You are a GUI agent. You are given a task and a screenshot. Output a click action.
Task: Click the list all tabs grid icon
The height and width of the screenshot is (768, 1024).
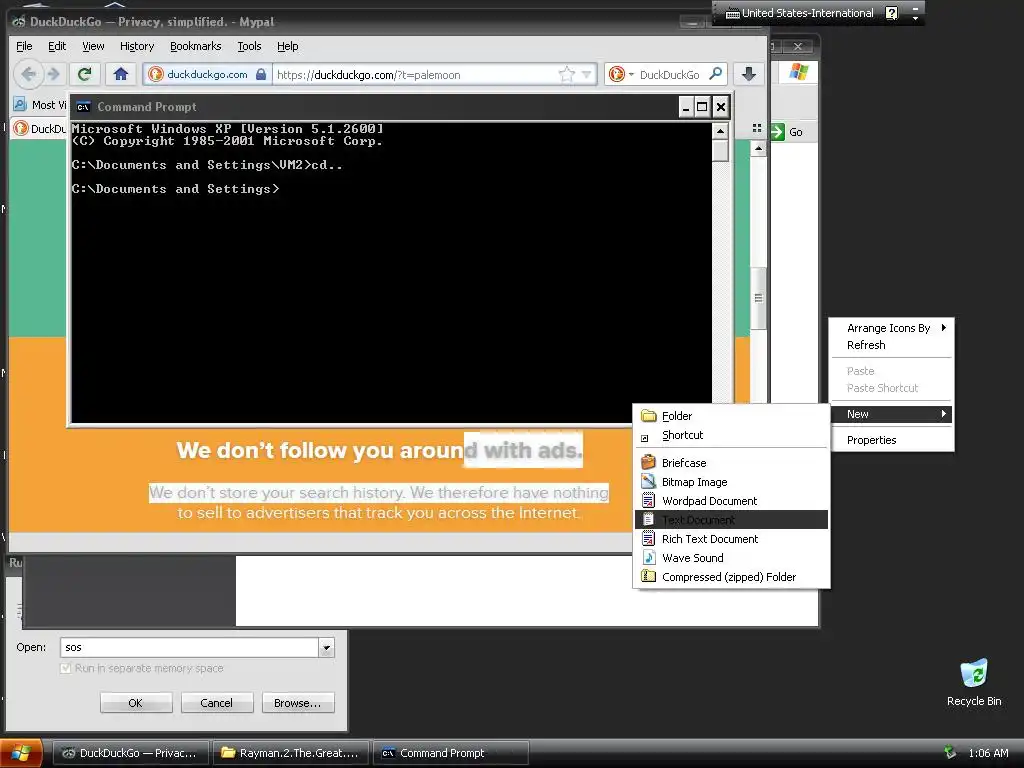tap(757, 129)
